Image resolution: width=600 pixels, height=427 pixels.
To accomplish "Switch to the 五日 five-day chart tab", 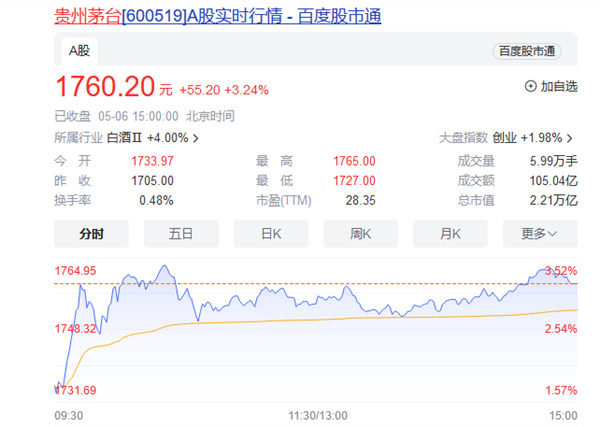I will click(181, 234).
